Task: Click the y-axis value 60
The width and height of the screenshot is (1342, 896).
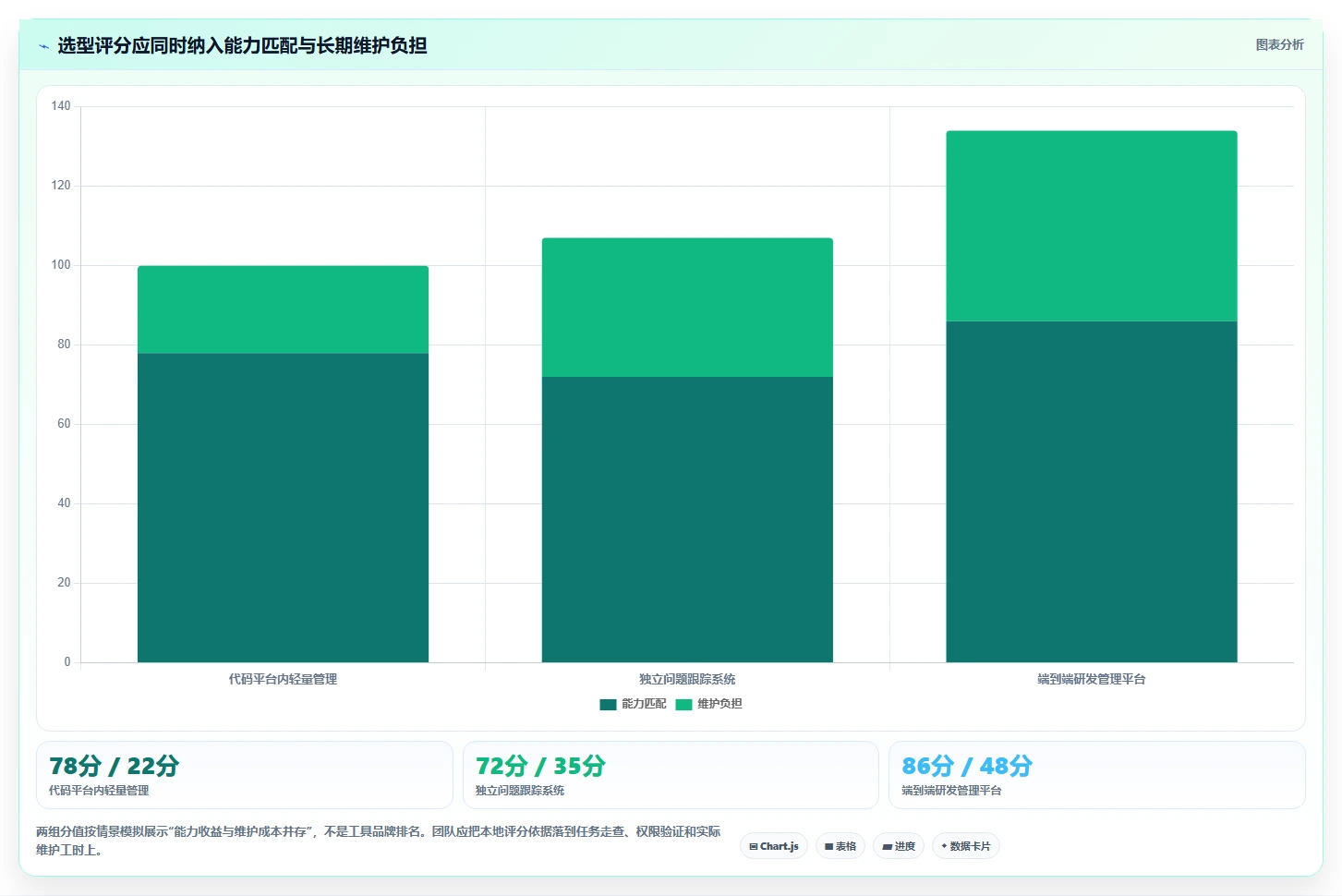Action: click(x=64, y=424)
